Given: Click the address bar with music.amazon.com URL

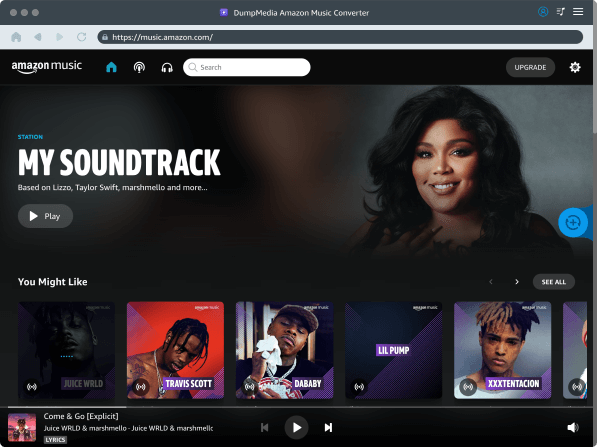Looking at the screenshot, I should tap(340, 37).
